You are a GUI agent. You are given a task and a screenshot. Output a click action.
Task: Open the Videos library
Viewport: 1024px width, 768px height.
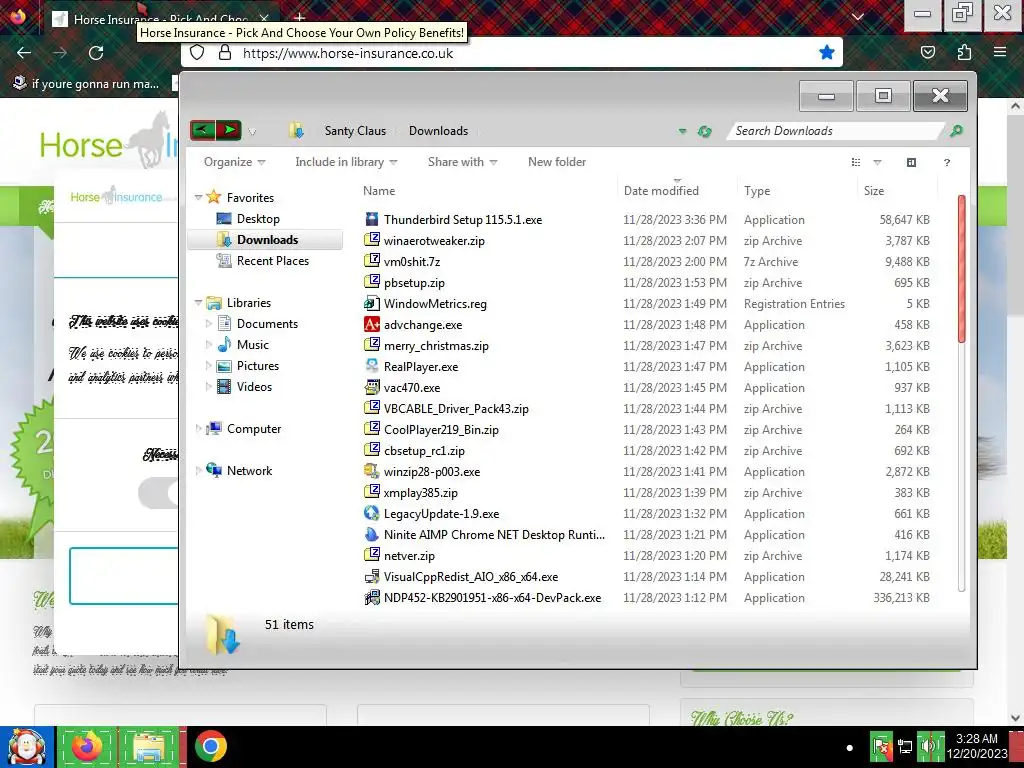pyautogui.click(x=254, y=387)
